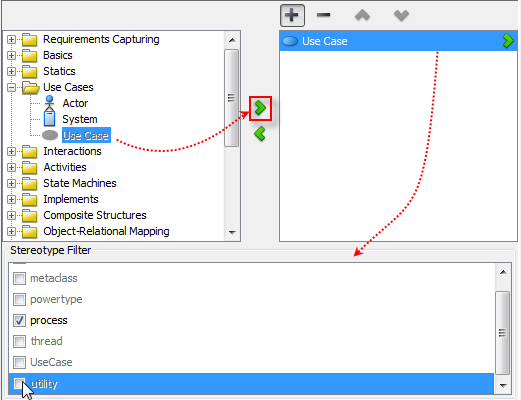Click green chevron on Use Case row
Image resolution: width=521 pixels, height=400 pixels.
508,41
